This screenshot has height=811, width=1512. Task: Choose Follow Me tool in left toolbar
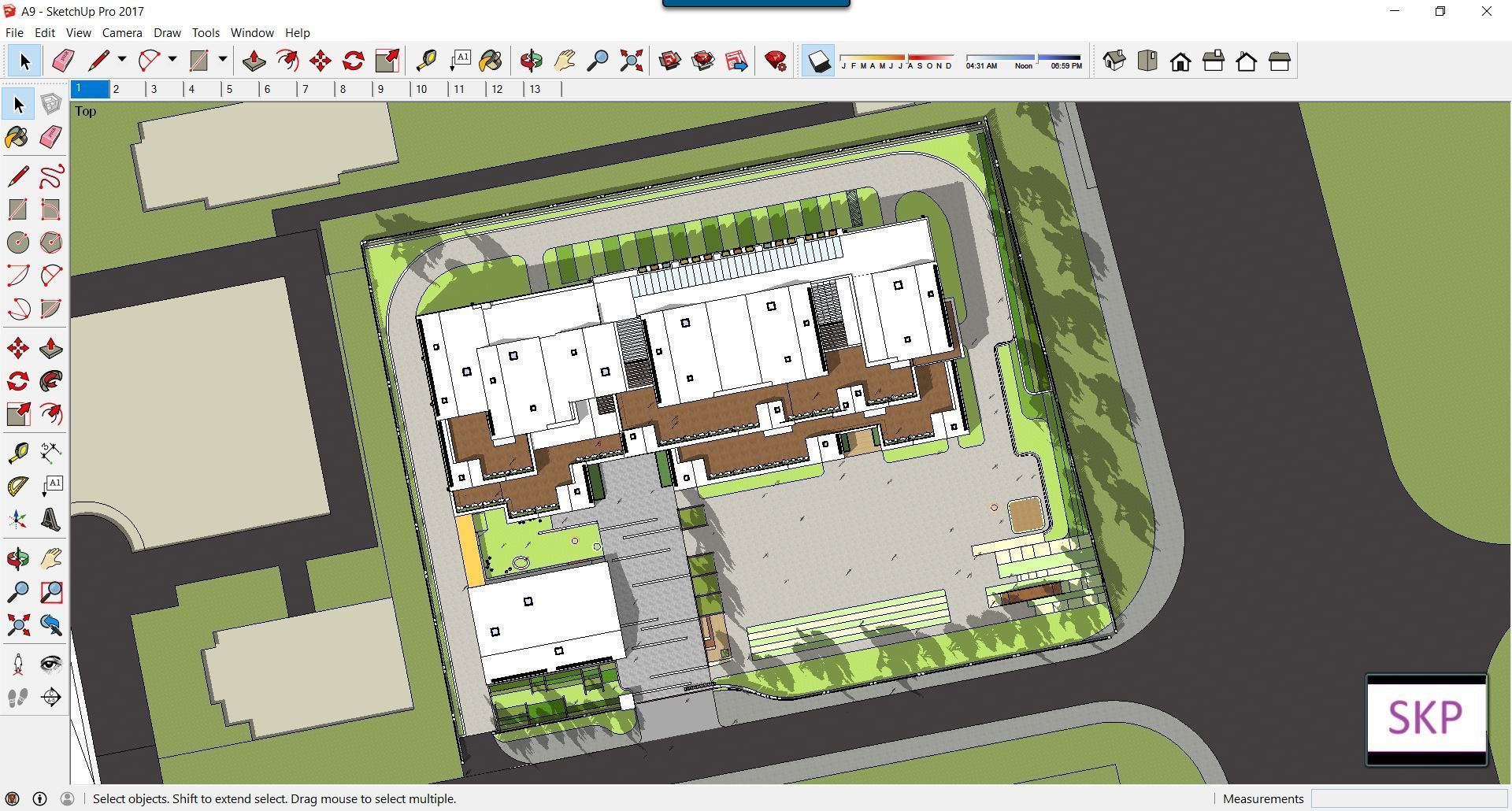point(51,381)
